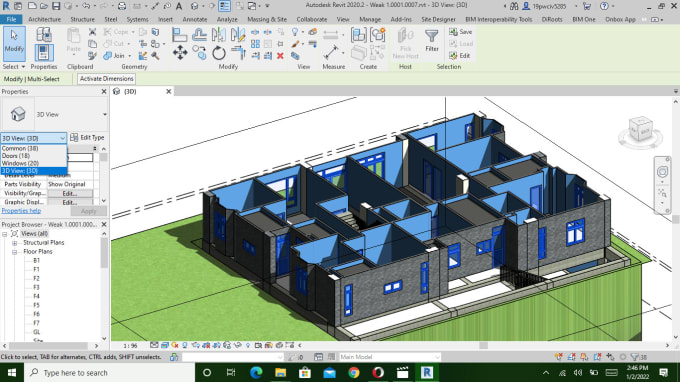Screen dimensions: 680x382
Task: Open Revit from the Windows taskbar
Action: pos(427,372)
